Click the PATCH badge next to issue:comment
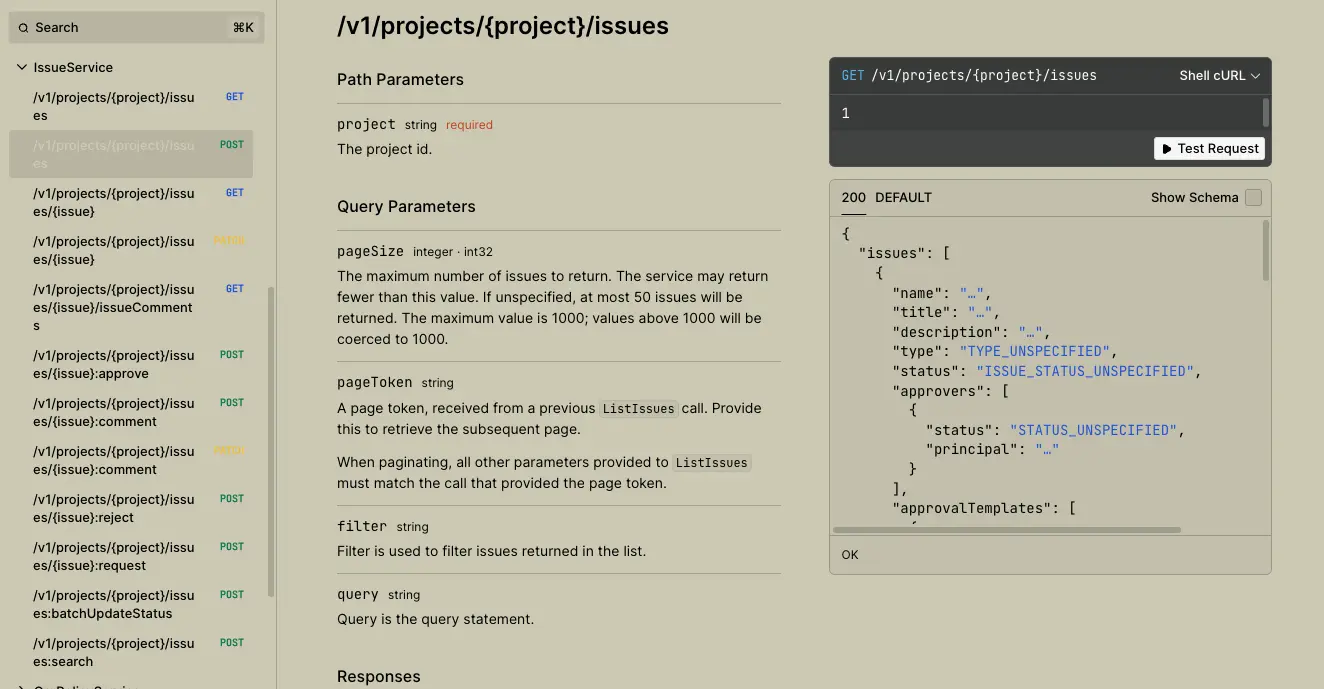This screenshot has width=1324, height=689. [231, 450]
